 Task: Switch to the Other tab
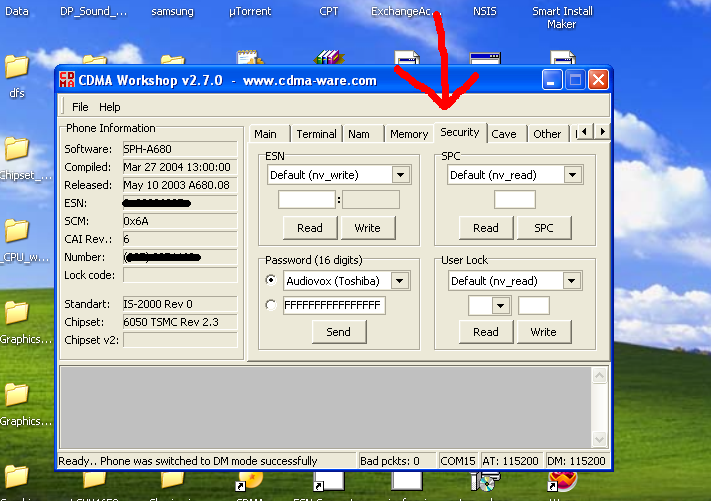(547, 134)
